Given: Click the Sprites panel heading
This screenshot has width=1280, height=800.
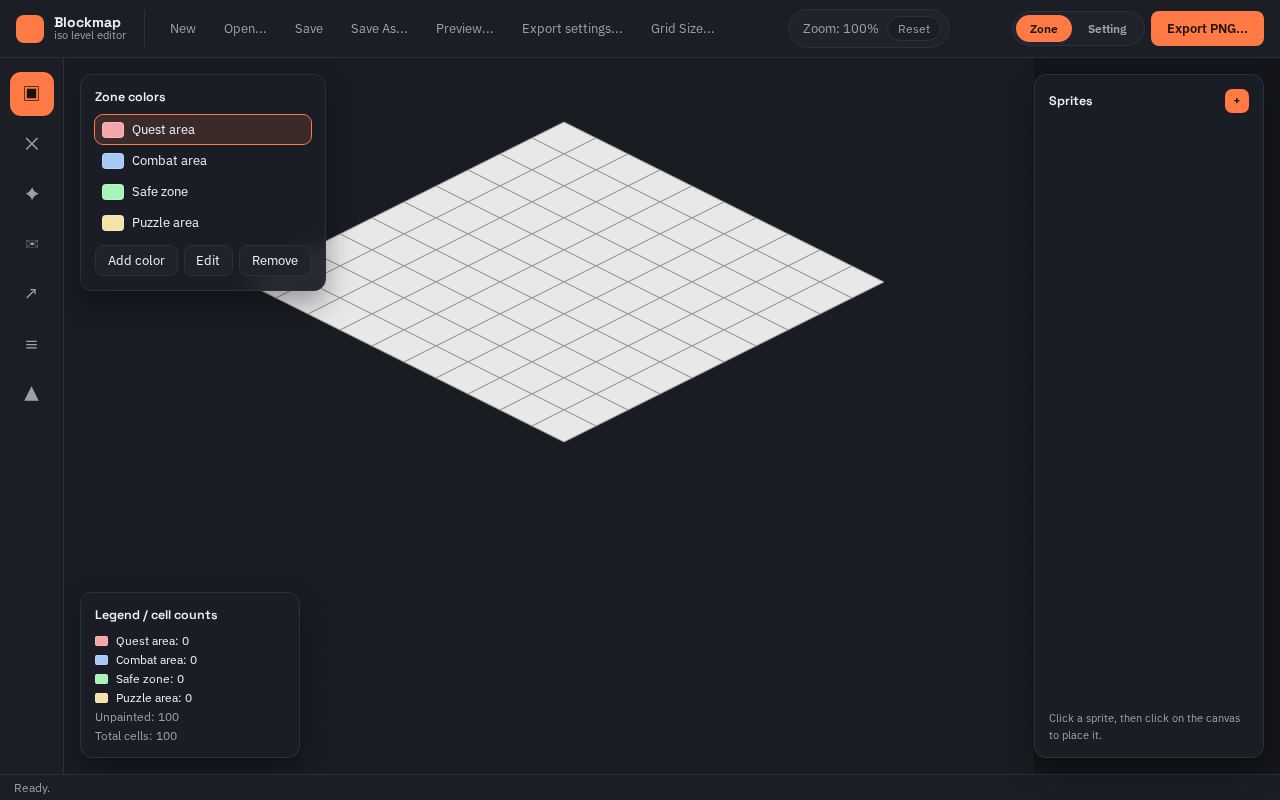Looking at the screenshot, I should (x=1070, y=101).
